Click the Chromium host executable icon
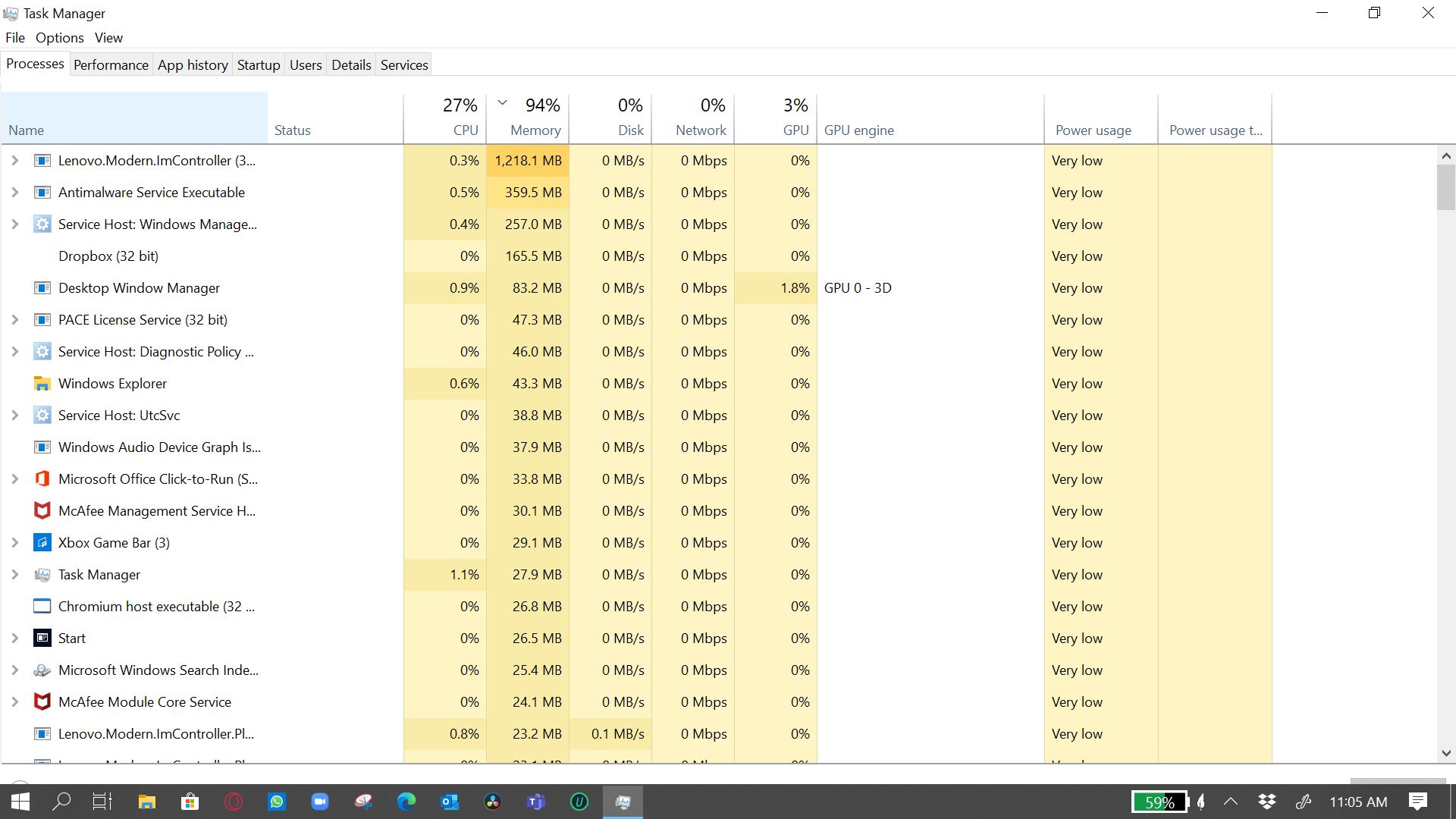The height and width of the screenshot is (819, 1456). [42, 607]
